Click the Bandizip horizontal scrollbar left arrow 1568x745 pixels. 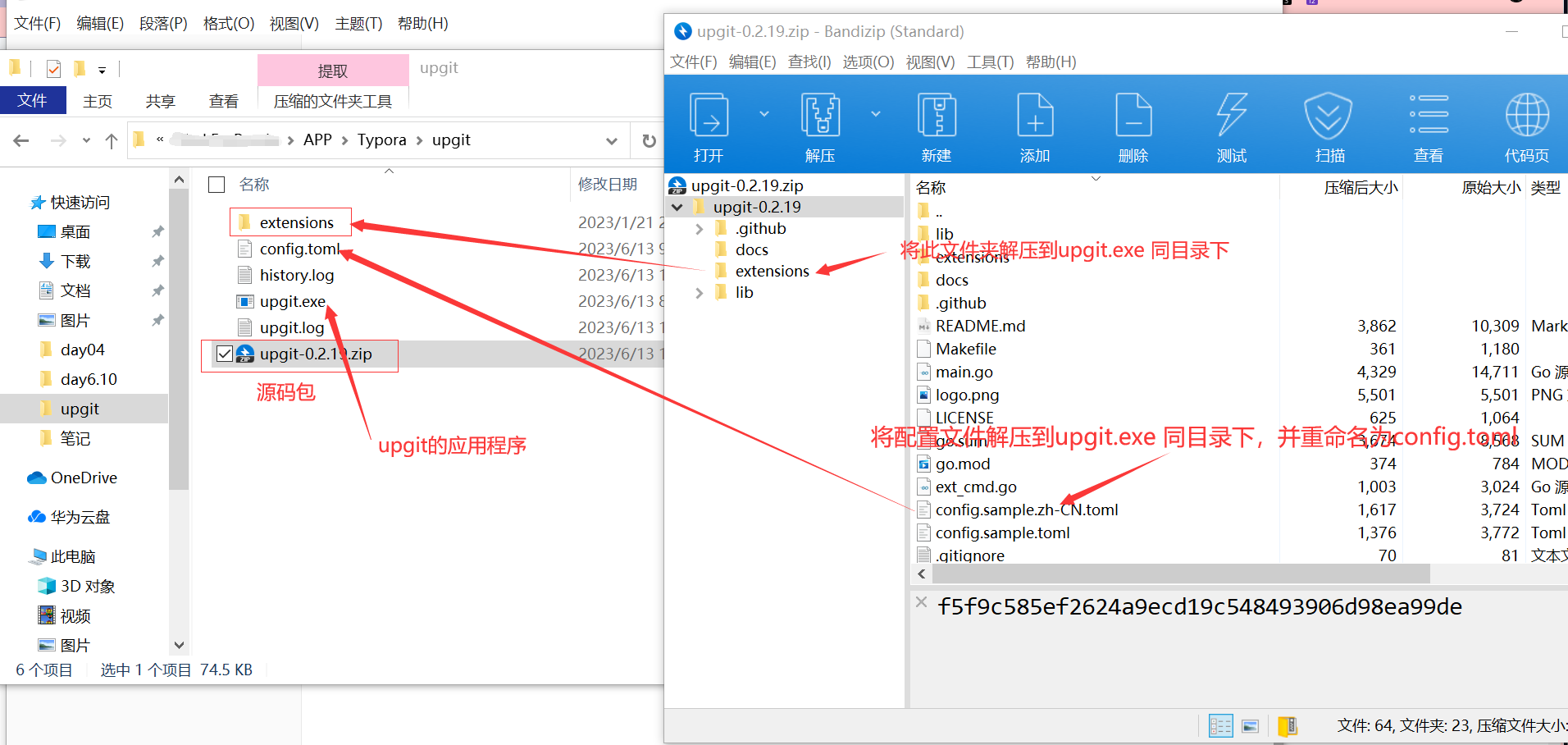pos(921,574)
